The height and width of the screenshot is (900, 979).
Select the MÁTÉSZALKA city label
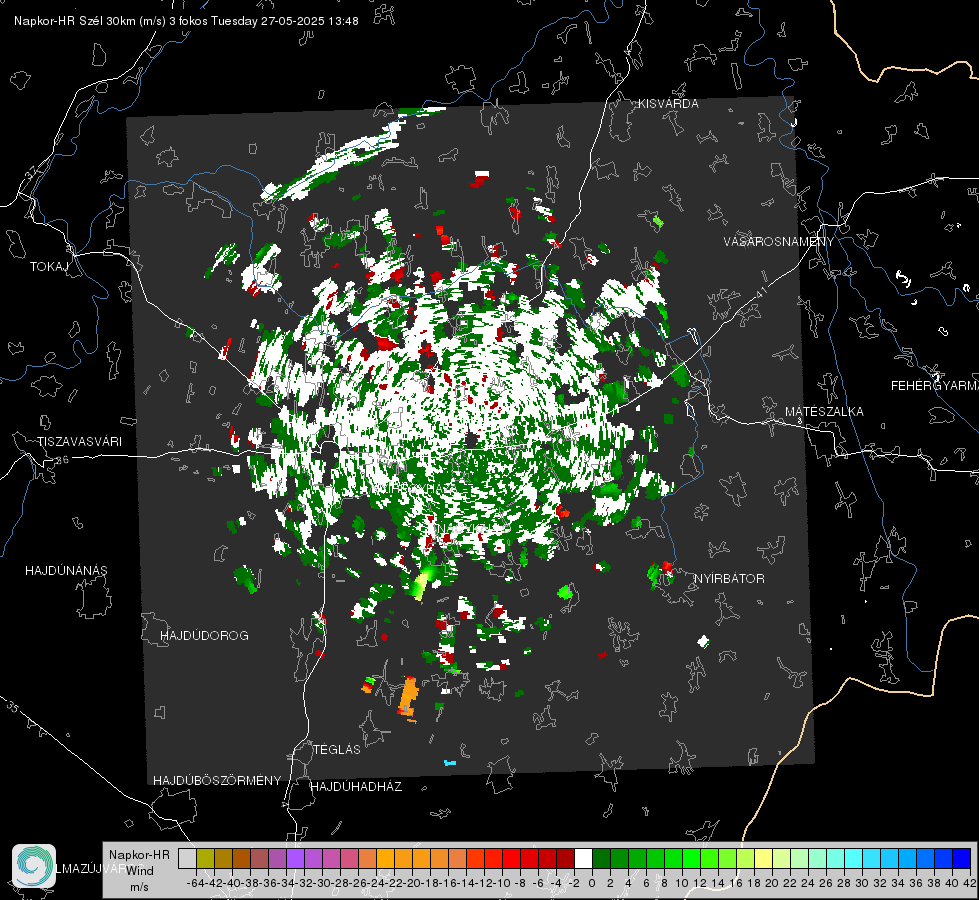pos(824,412)
